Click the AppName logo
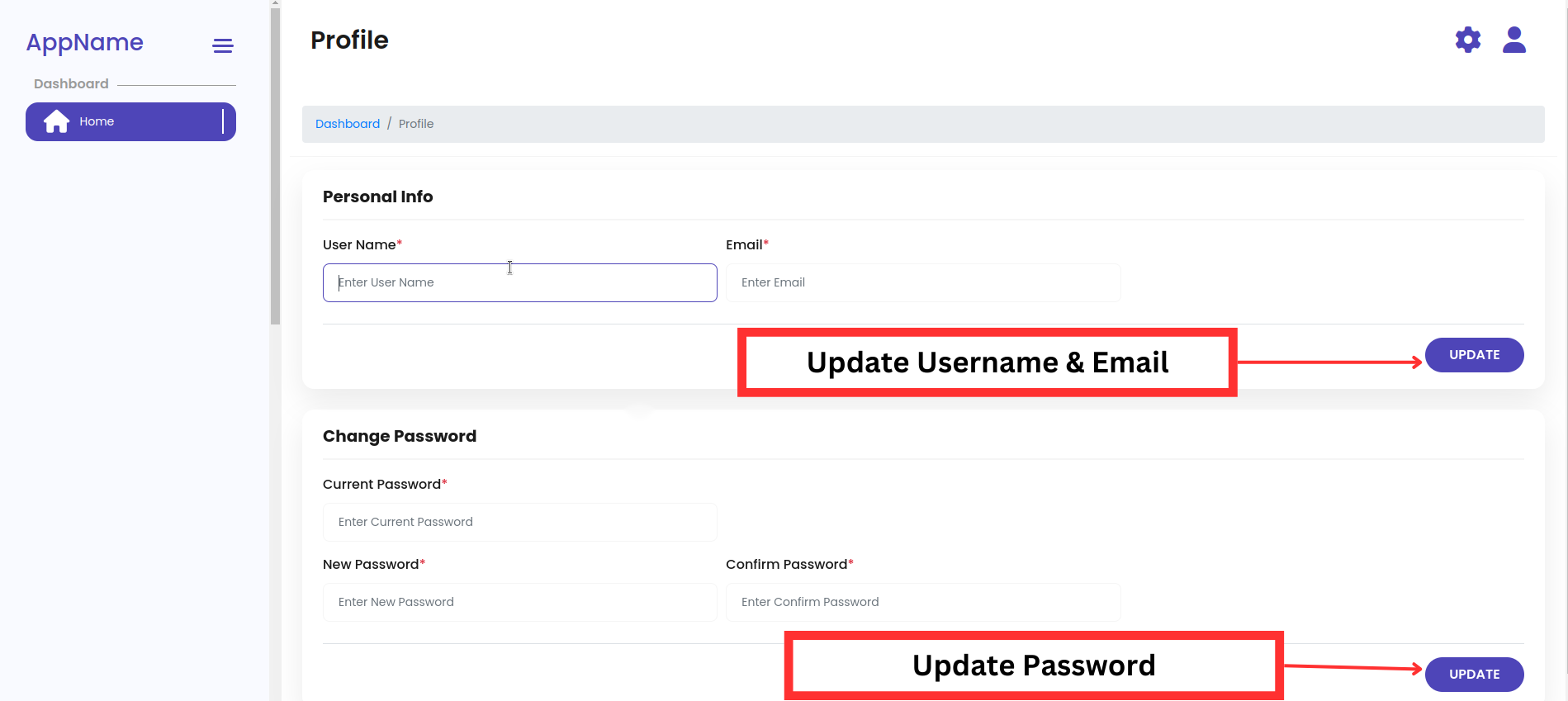 pos(84,42)
